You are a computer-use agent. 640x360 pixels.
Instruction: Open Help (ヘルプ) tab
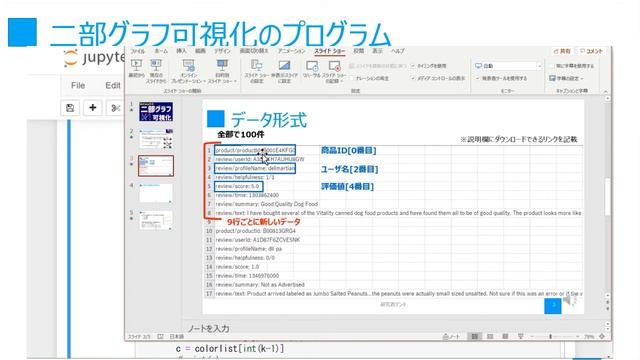(x=398, y=51)
